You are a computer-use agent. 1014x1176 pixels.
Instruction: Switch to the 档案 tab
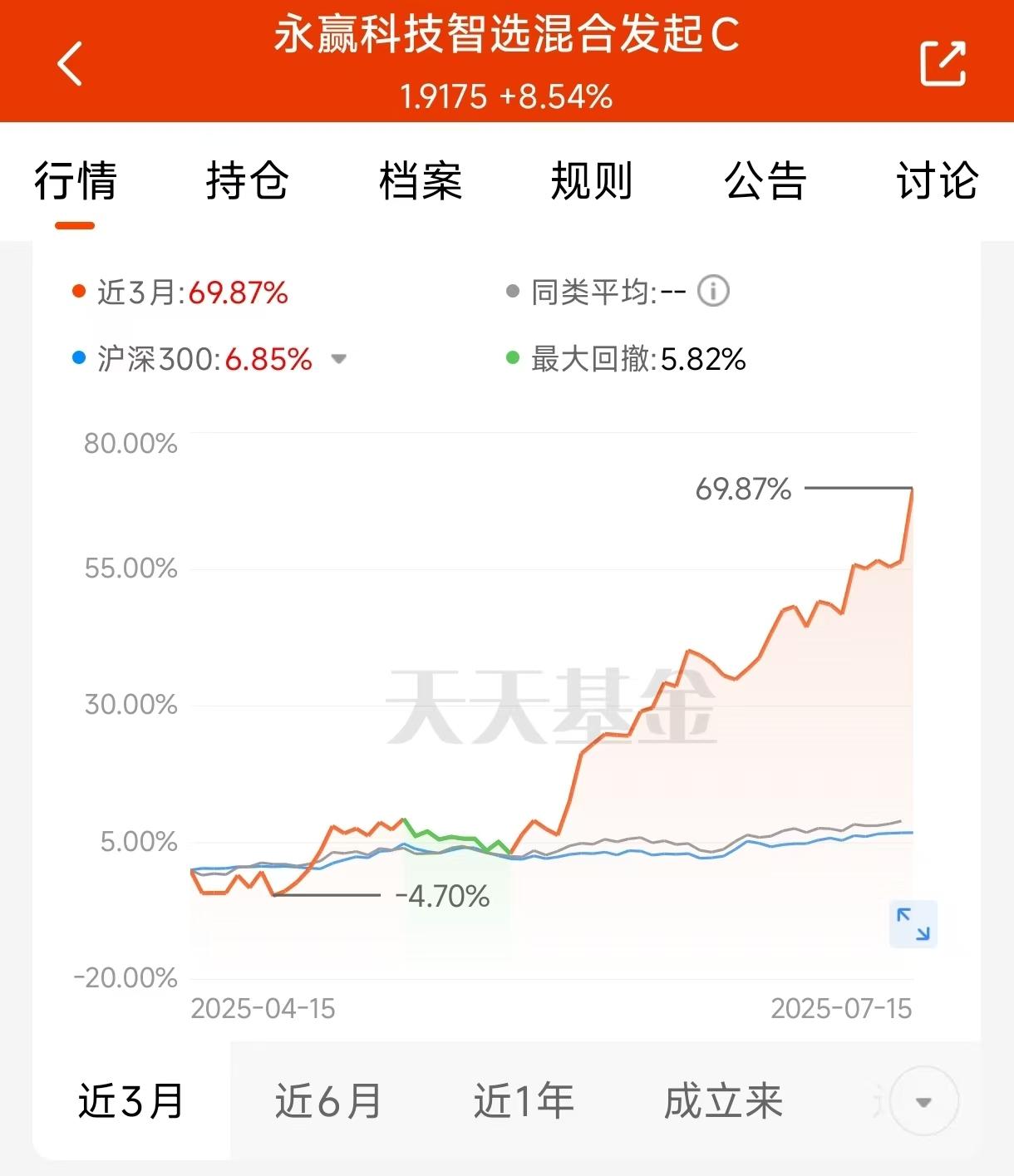[x=420, y=181]
